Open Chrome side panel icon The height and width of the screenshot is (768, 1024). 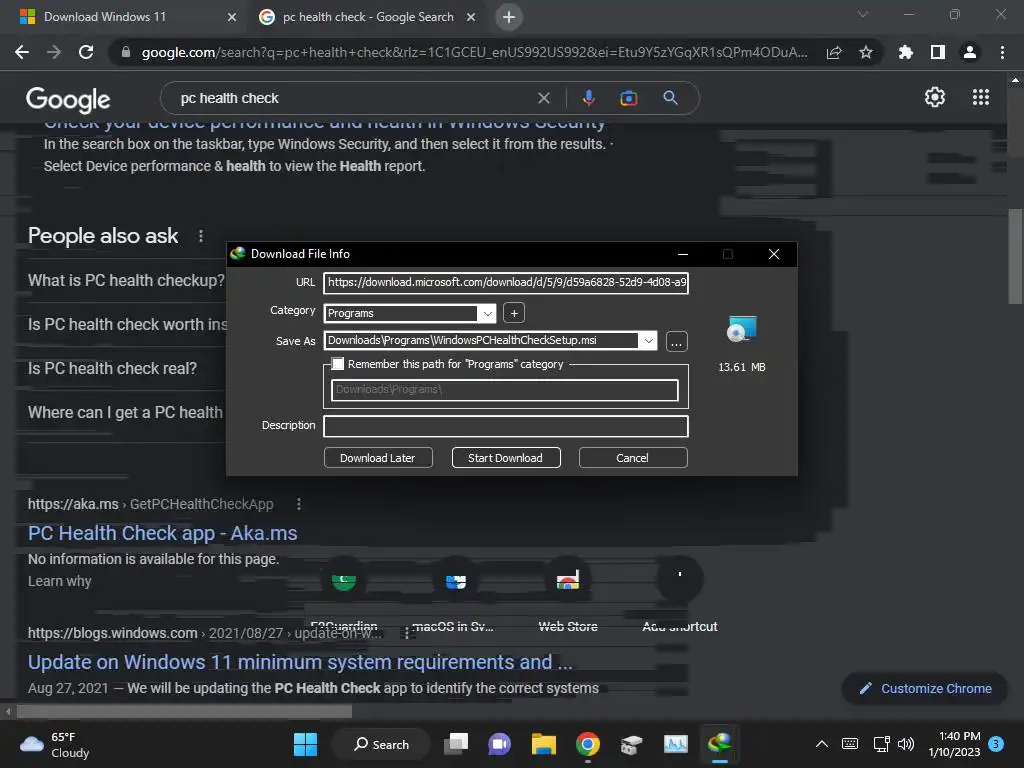pos(938,52)
